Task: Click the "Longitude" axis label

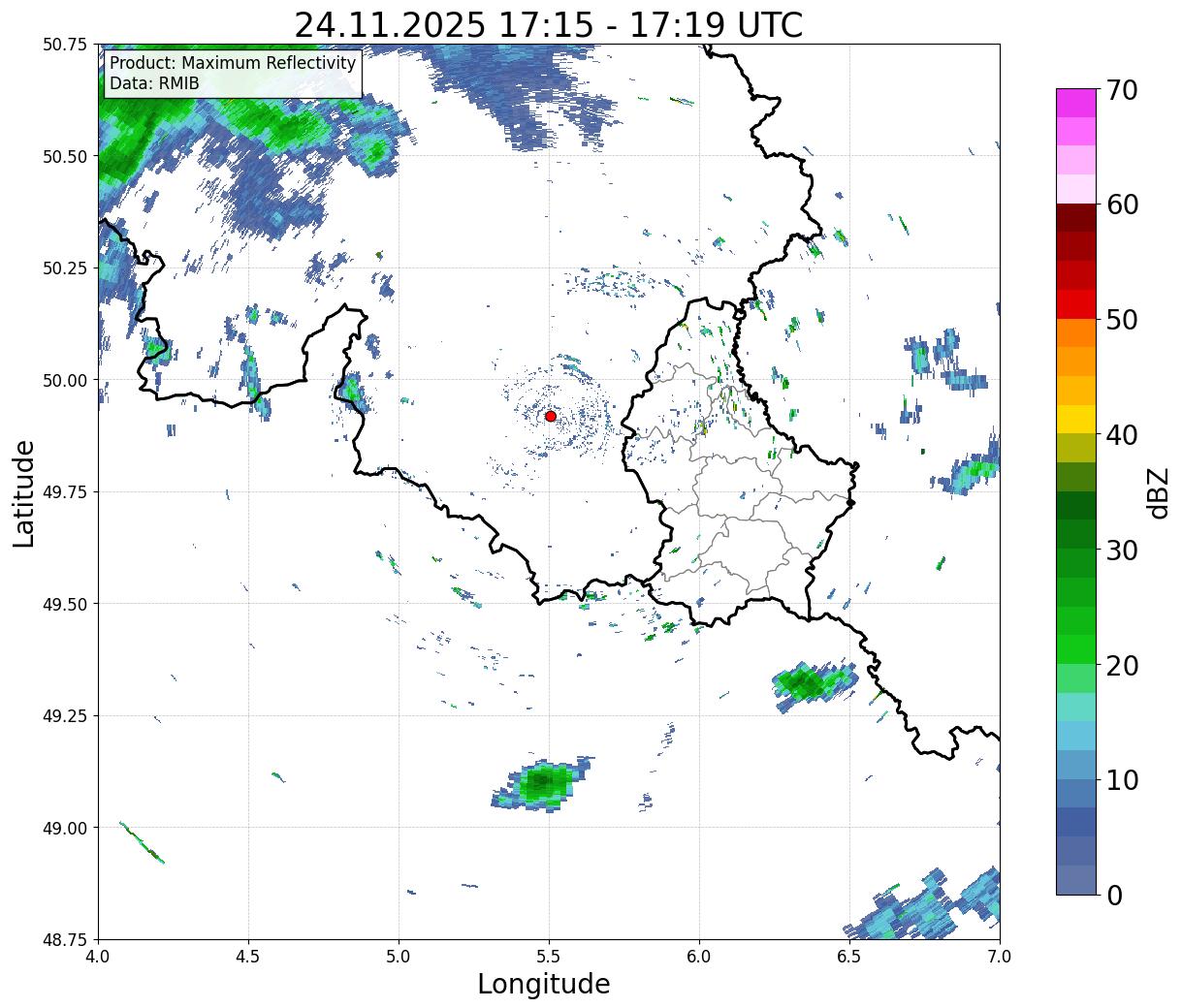Action: click(544, 984)
